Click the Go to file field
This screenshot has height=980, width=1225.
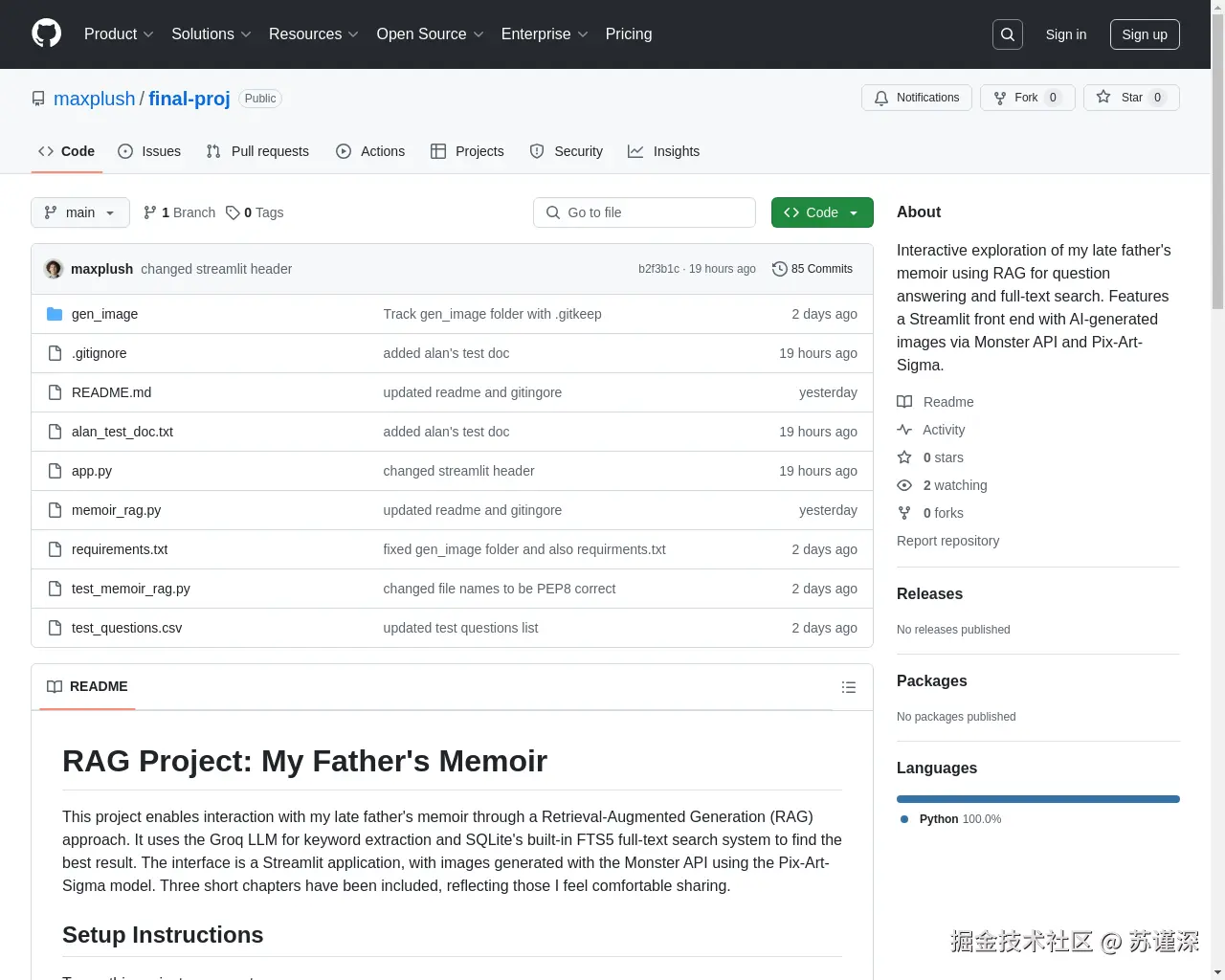tap(644, 212)
